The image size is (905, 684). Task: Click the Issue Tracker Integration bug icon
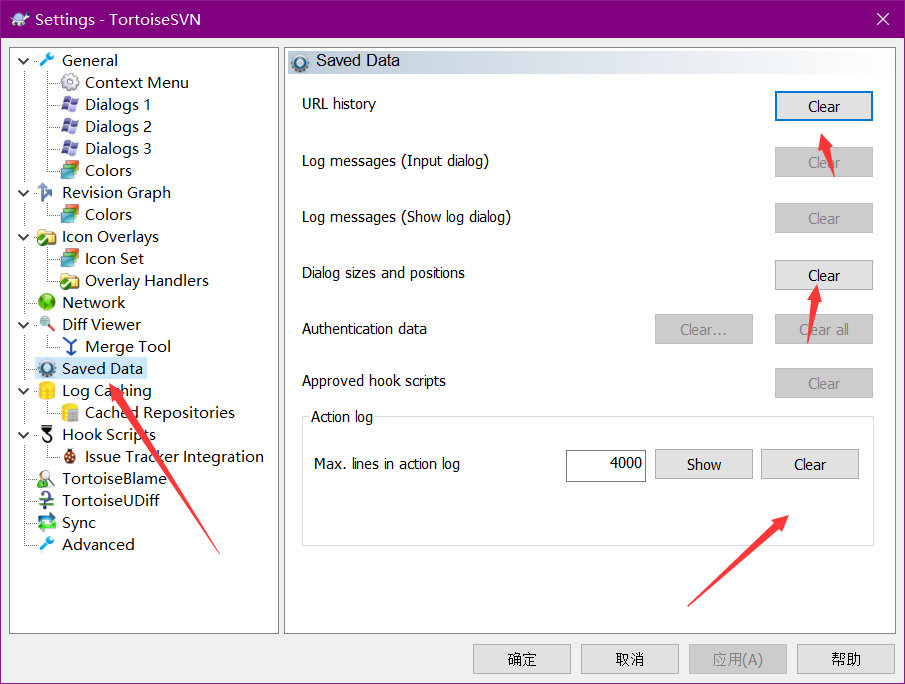[x=70, y=457]
